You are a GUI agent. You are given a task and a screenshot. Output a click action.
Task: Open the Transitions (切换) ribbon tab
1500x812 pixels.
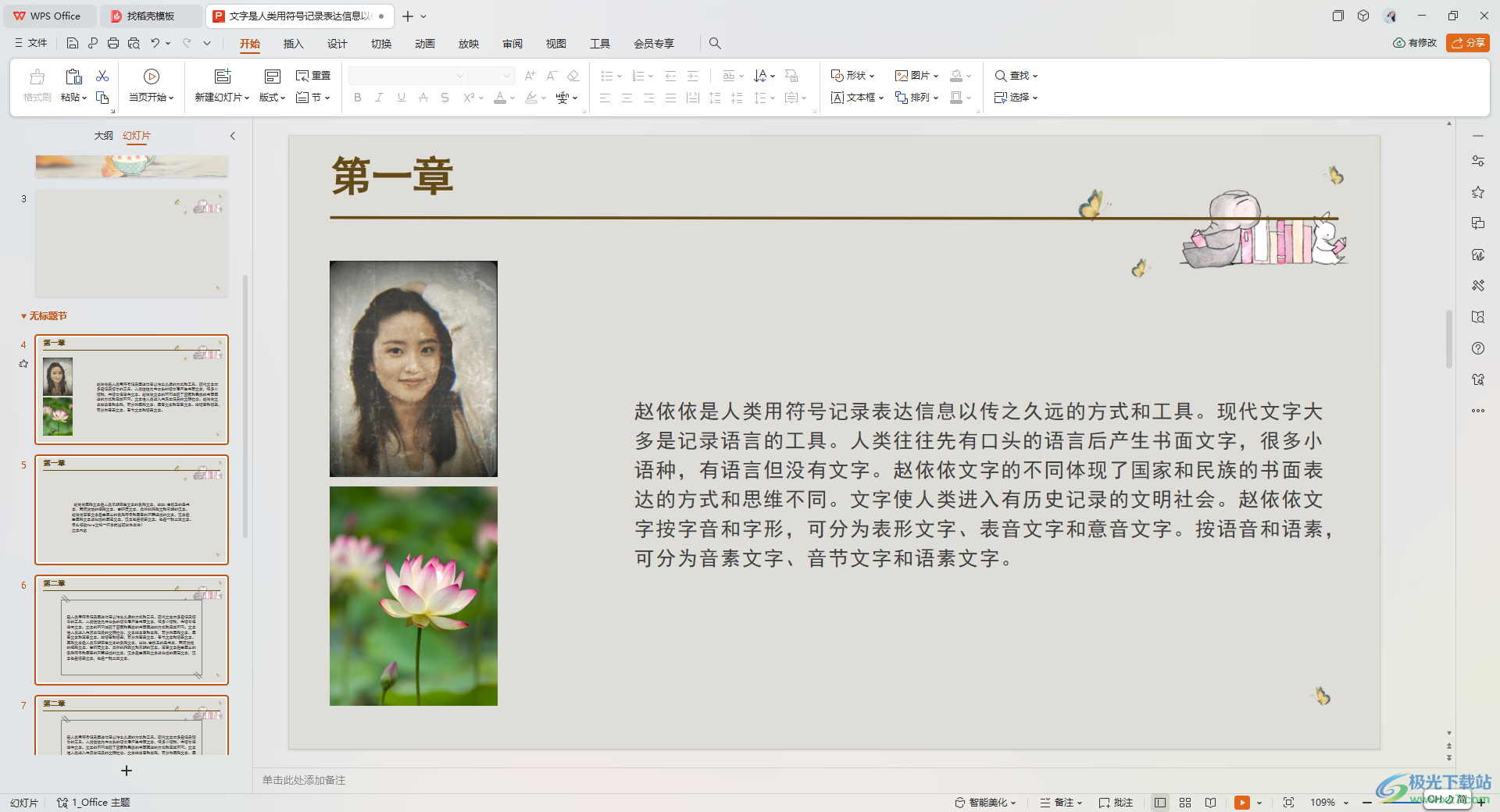(380, 44)
